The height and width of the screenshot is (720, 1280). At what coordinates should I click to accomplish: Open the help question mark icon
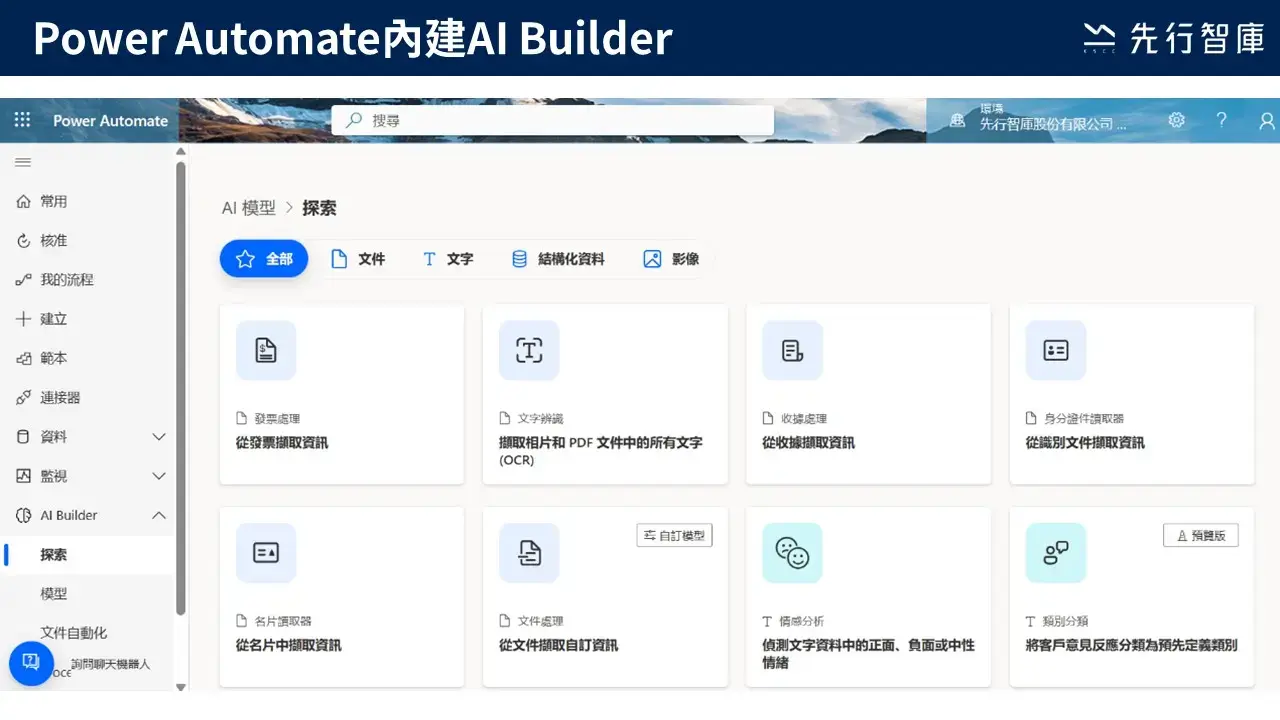pyautogui.click(x=1221, y=120)
